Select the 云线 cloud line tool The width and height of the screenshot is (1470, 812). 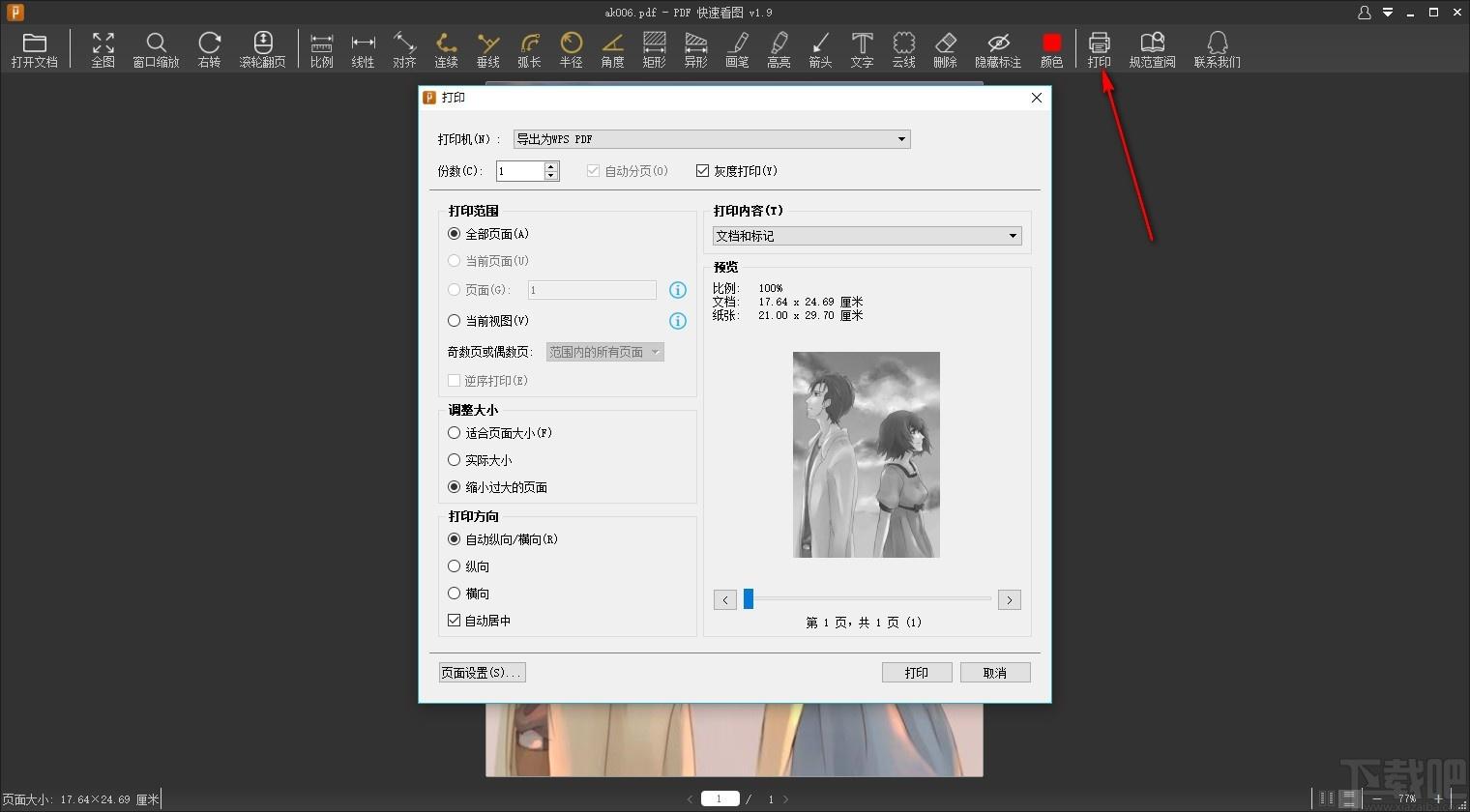[x=903, y=49]
